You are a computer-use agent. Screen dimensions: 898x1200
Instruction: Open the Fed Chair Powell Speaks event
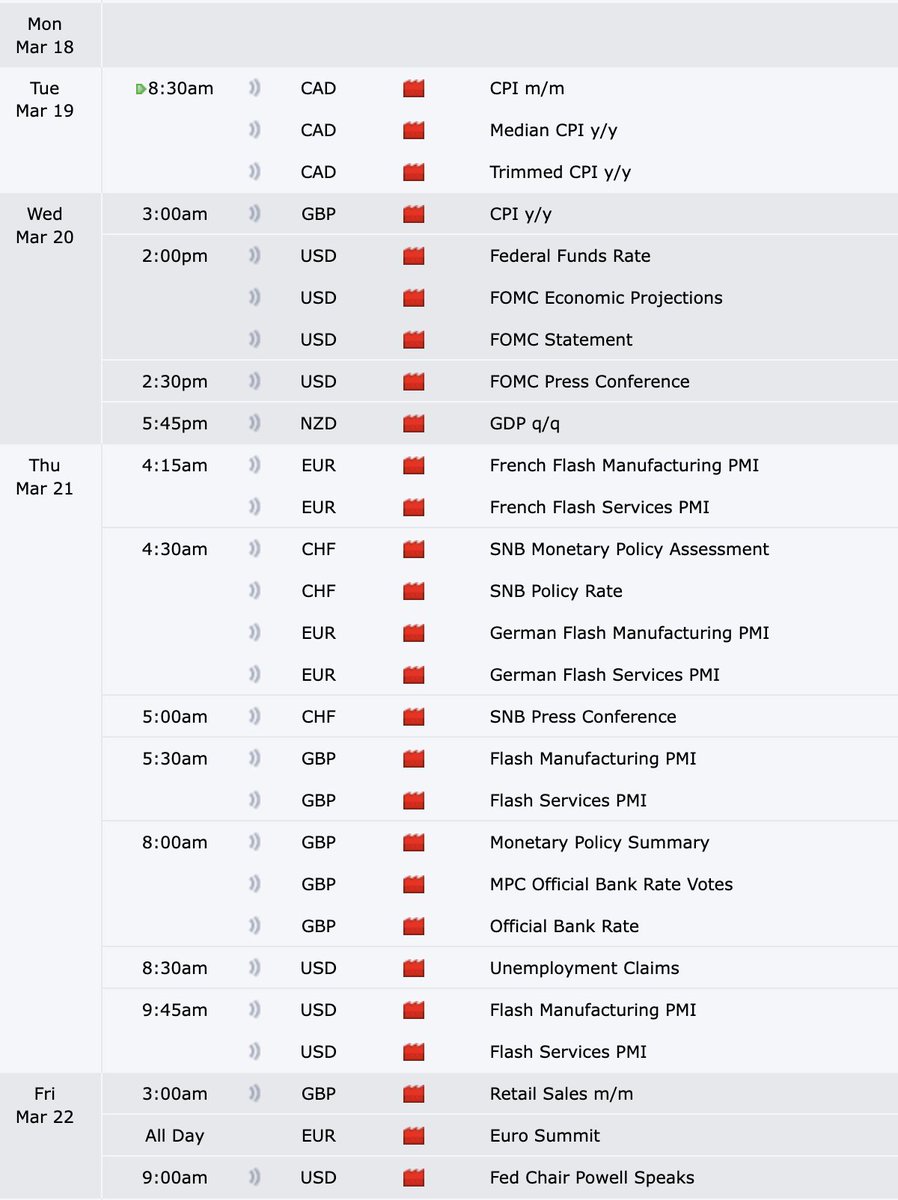(592, 1178)
